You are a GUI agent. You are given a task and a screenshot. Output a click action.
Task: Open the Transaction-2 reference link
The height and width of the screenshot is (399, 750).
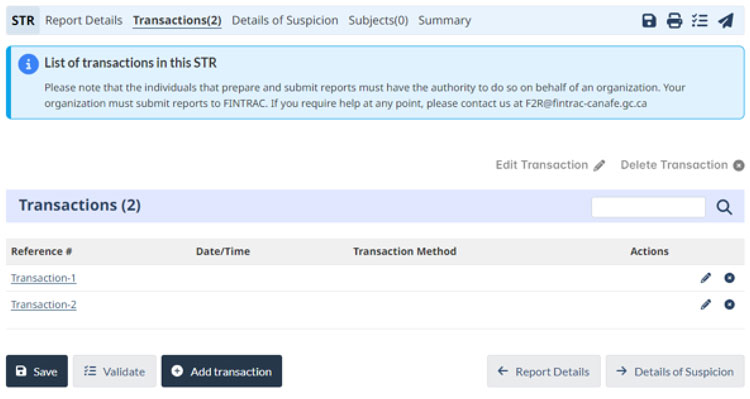coord(44,305)
